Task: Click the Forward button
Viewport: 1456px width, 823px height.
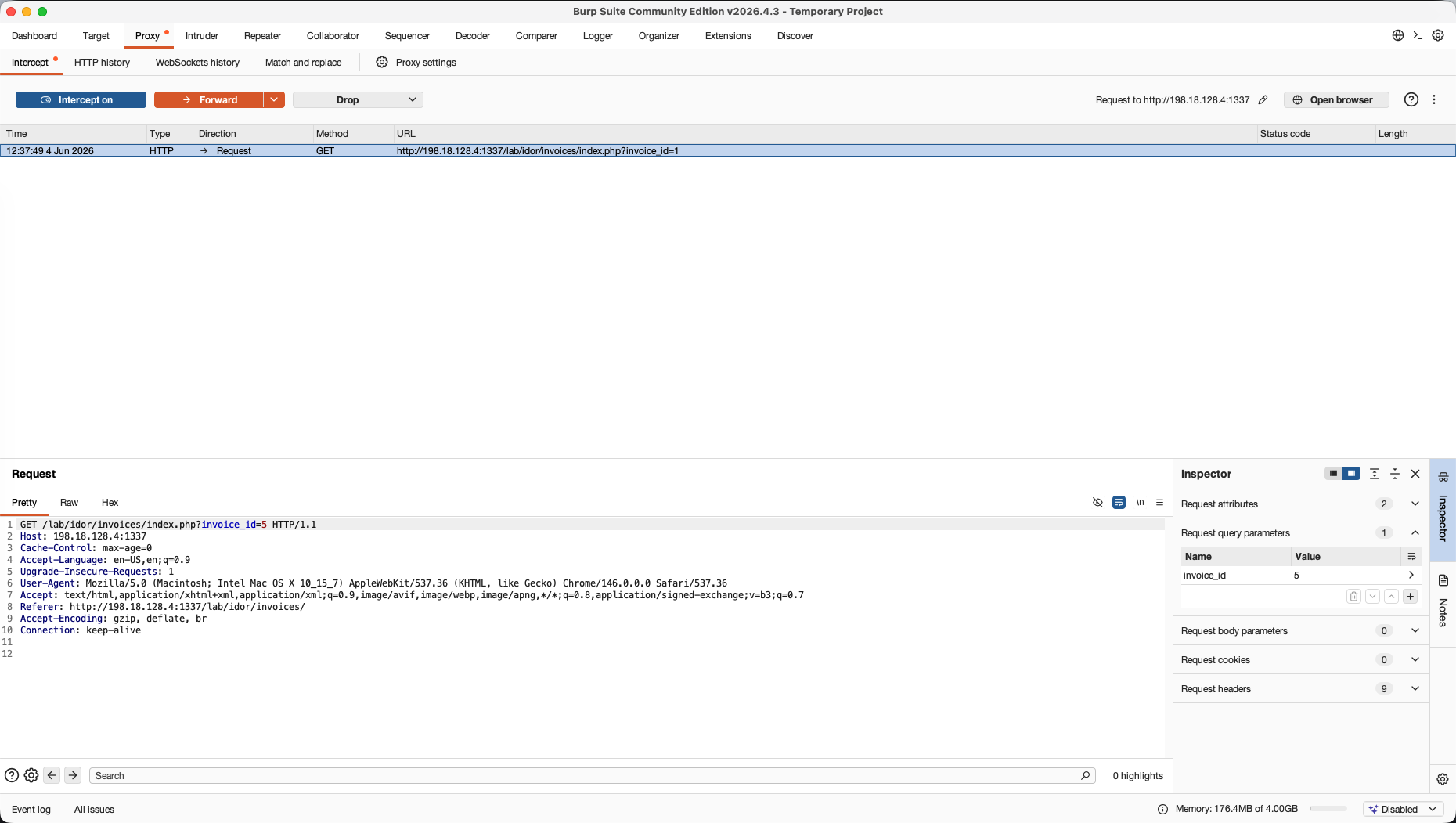Action: coord(209,99)
